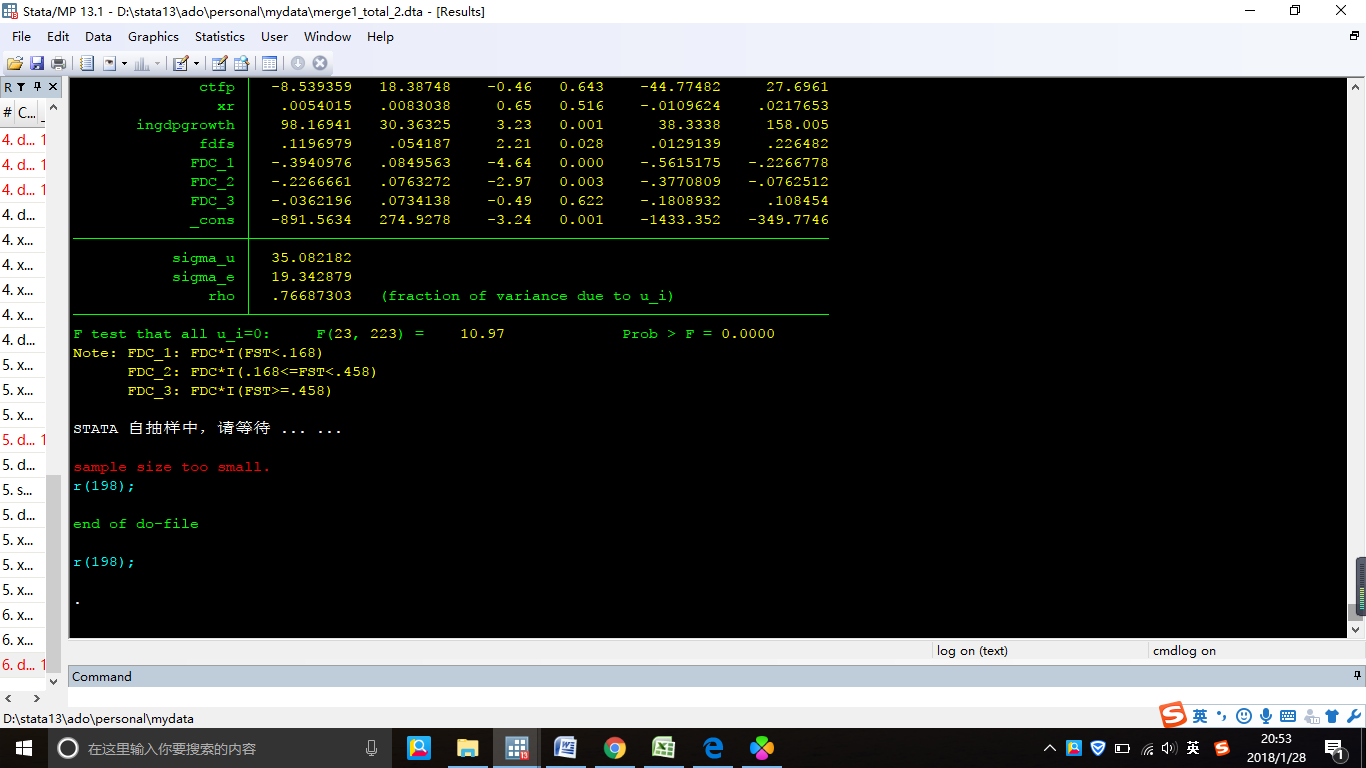Open the Do-file Editor icon
Screen dimensions: 1366x768
[x=181, y=63]
